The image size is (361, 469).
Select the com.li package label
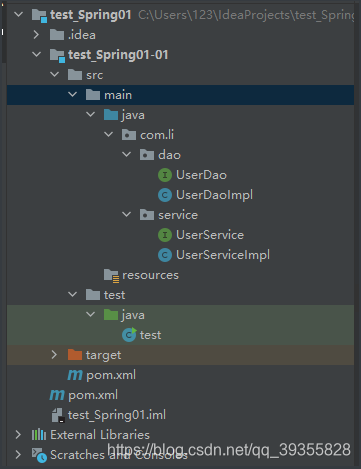(x=157, y=135)
